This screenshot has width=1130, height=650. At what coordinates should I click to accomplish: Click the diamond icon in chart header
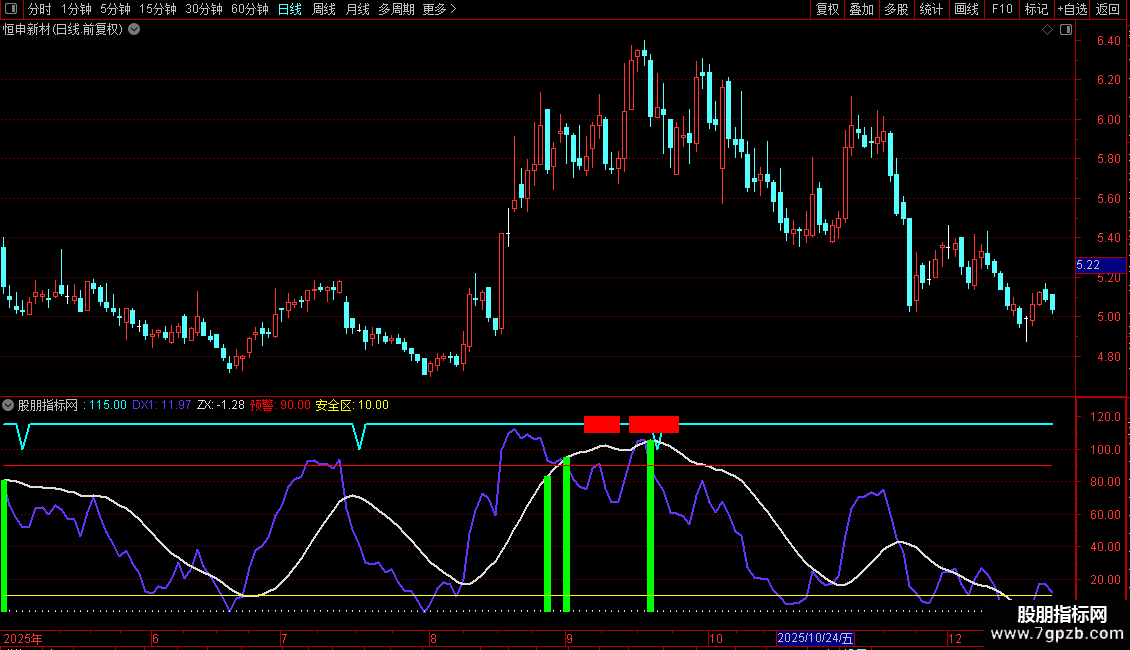pyautogui.click(x=1048, y=30)
